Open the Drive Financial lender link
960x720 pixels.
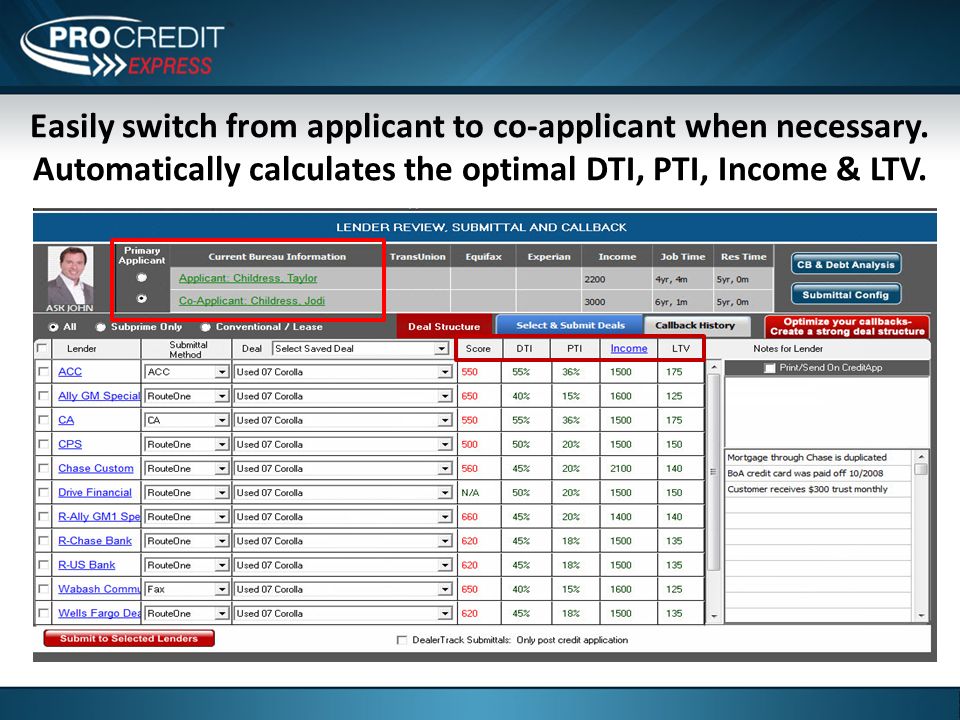coord(95,492)
